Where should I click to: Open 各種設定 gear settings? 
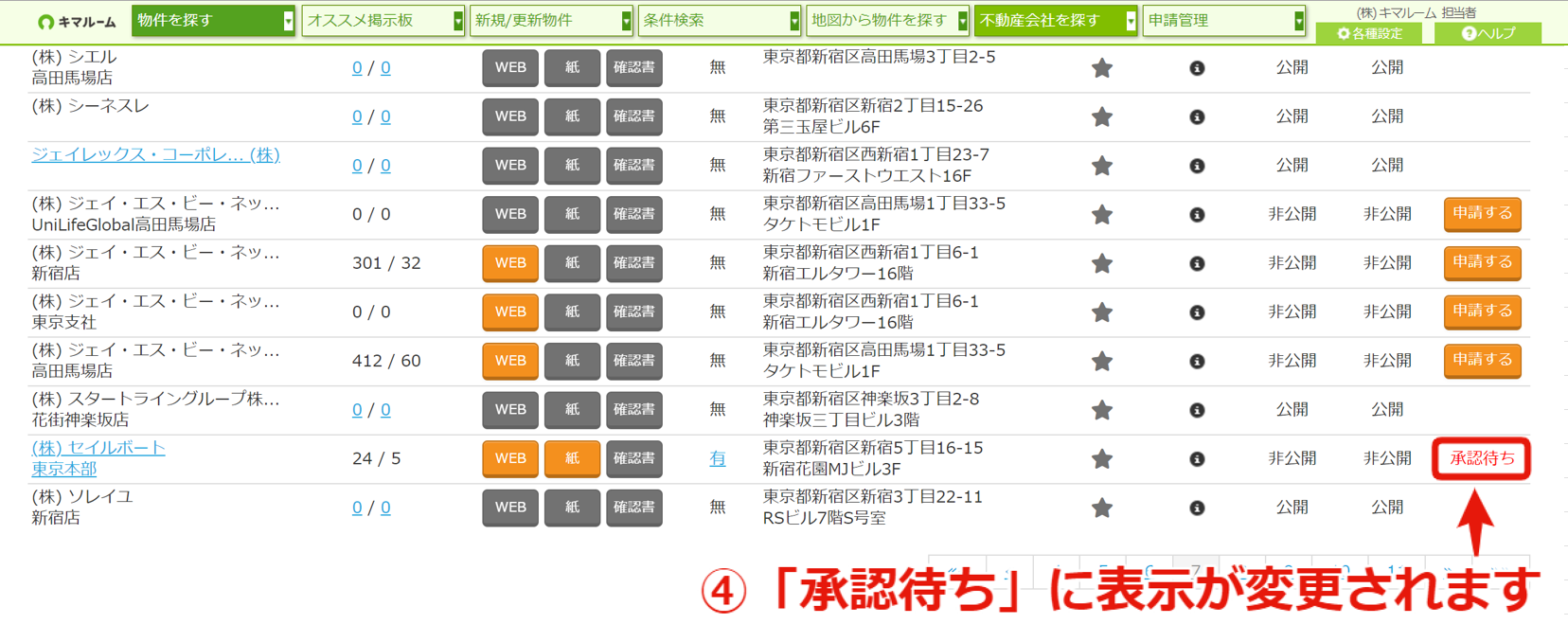pos(1369,33)
